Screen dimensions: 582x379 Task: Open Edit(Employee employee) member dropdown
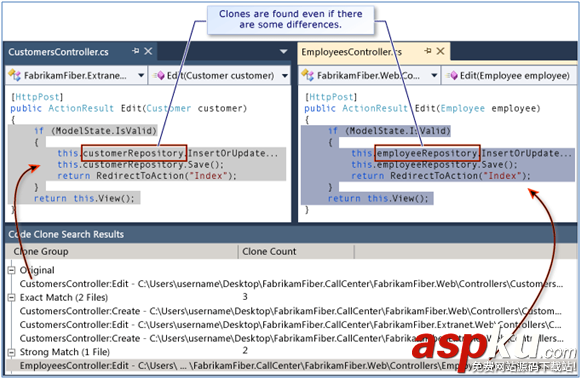click(510, 75)
